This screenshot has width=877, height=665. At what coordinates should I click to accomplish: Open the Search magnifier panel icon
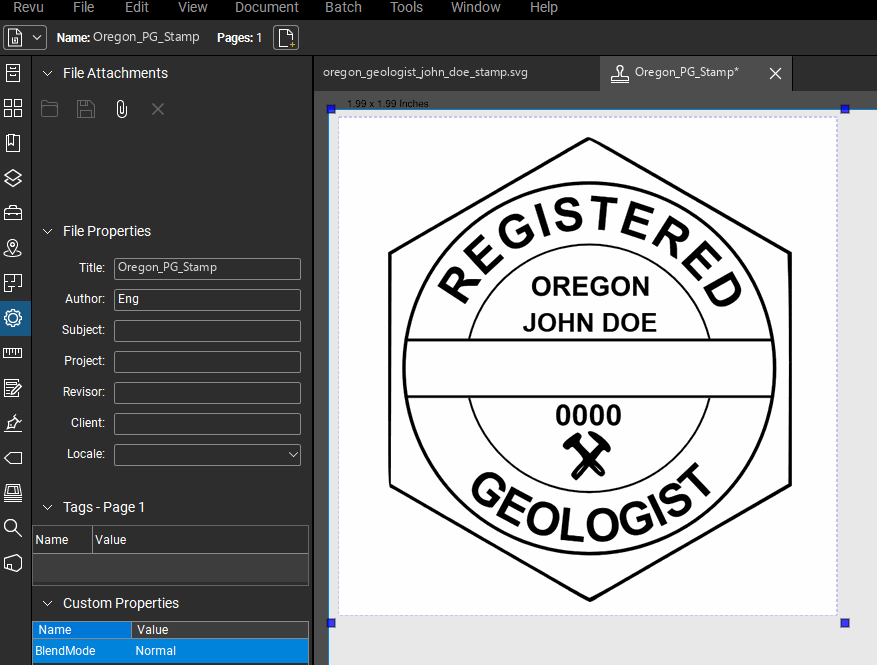click(x=13, y=528)
